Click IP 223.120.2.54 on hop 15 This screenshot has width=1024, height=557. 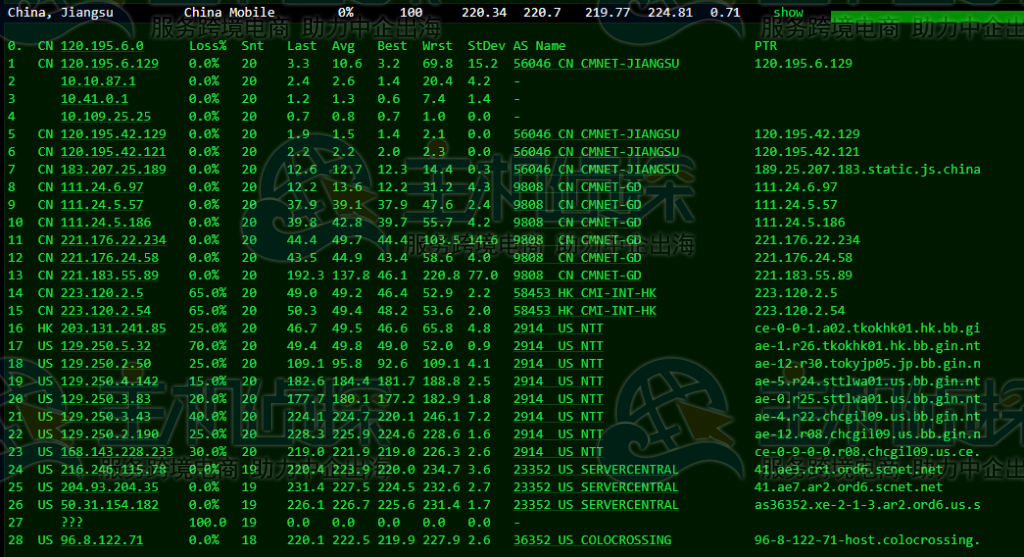coord(106,310)
